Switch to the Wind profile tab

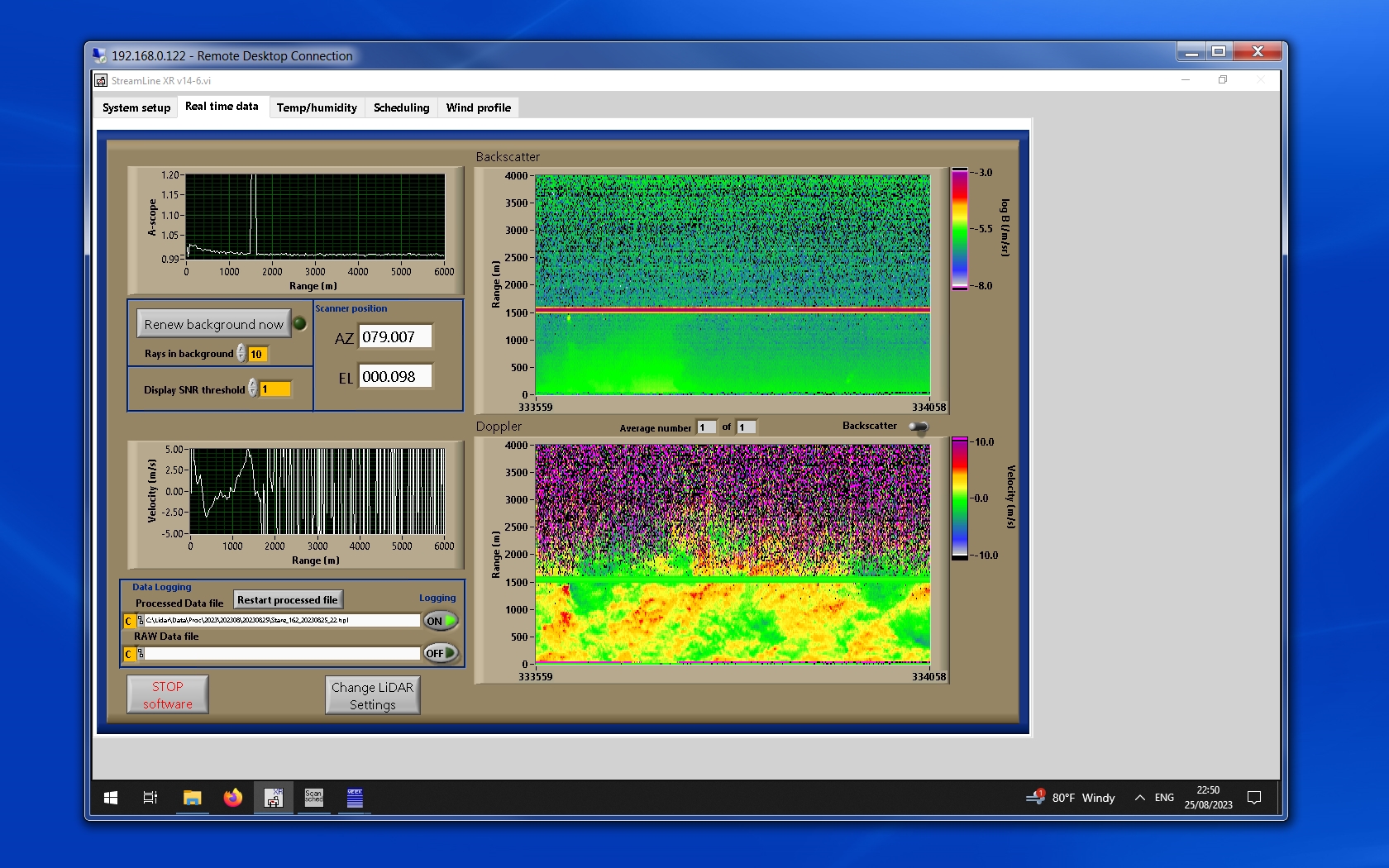[478, 107]
